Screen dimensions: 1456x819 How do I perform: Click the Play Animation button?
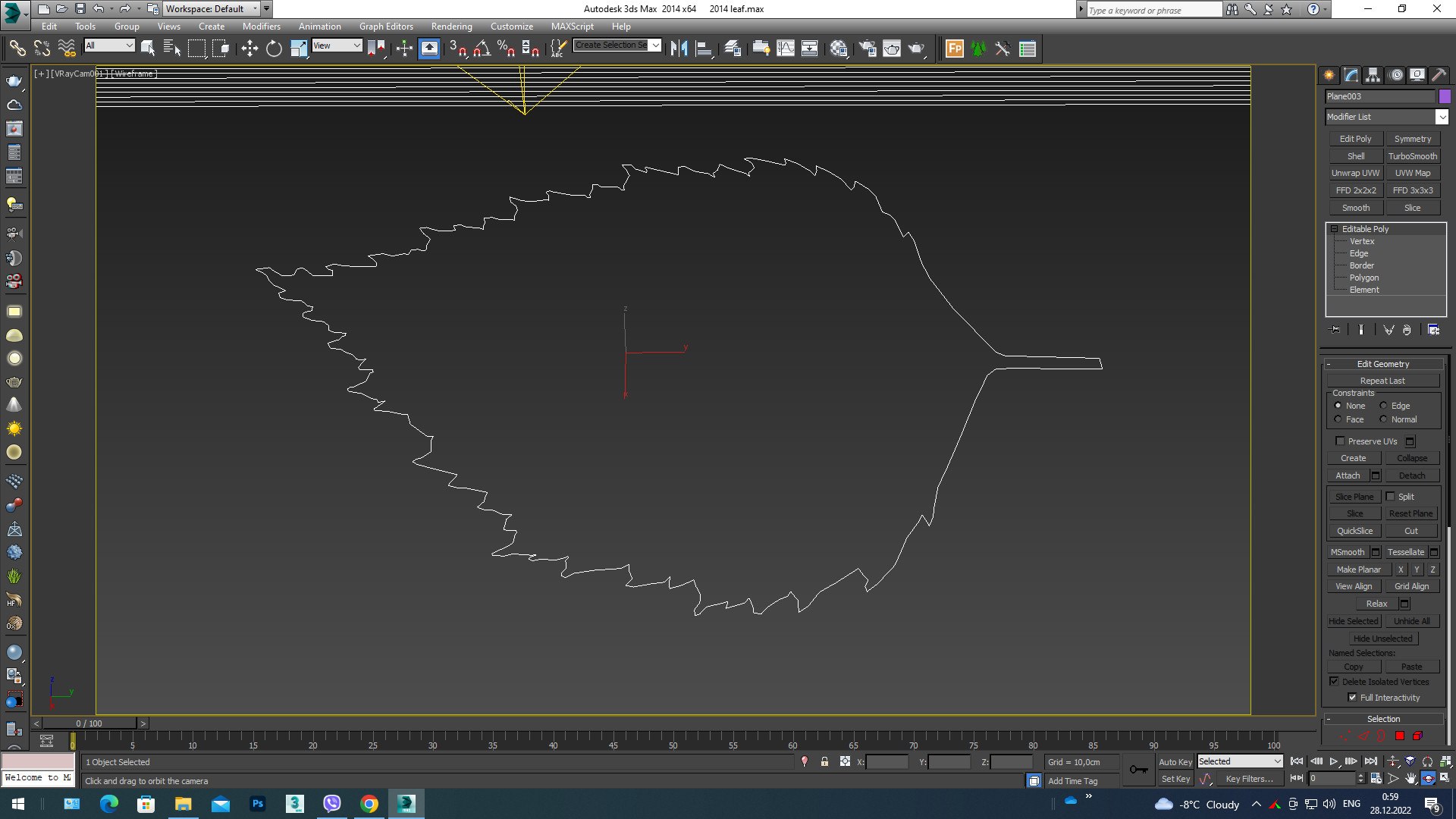[1333, 761]
